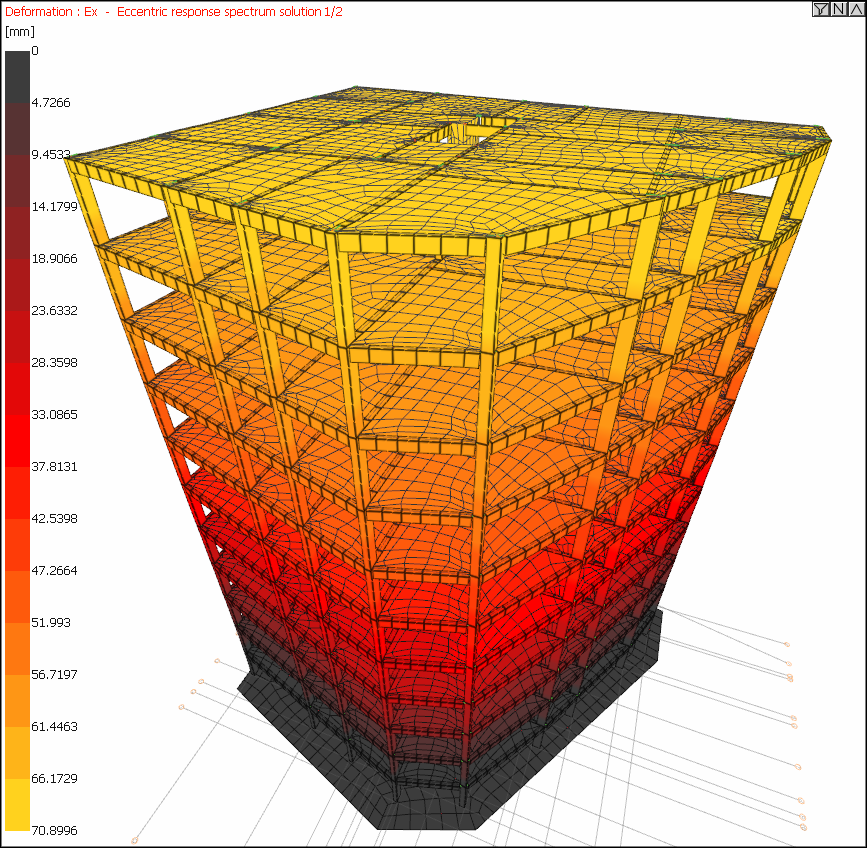This screenshot has height=848, width=867.
Task: Select the yellow bottom legend swatch
Action: pyautogui.click(x=17, y=804)
